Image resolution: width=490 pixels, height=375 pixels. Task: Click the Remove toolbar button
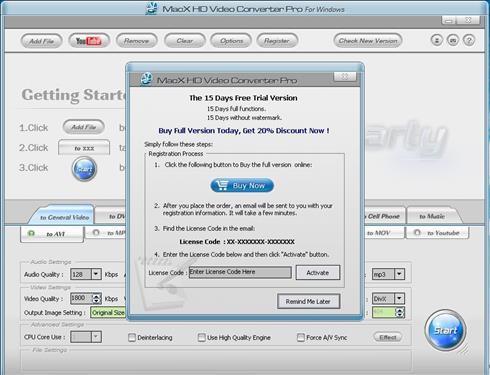point(136,41)
